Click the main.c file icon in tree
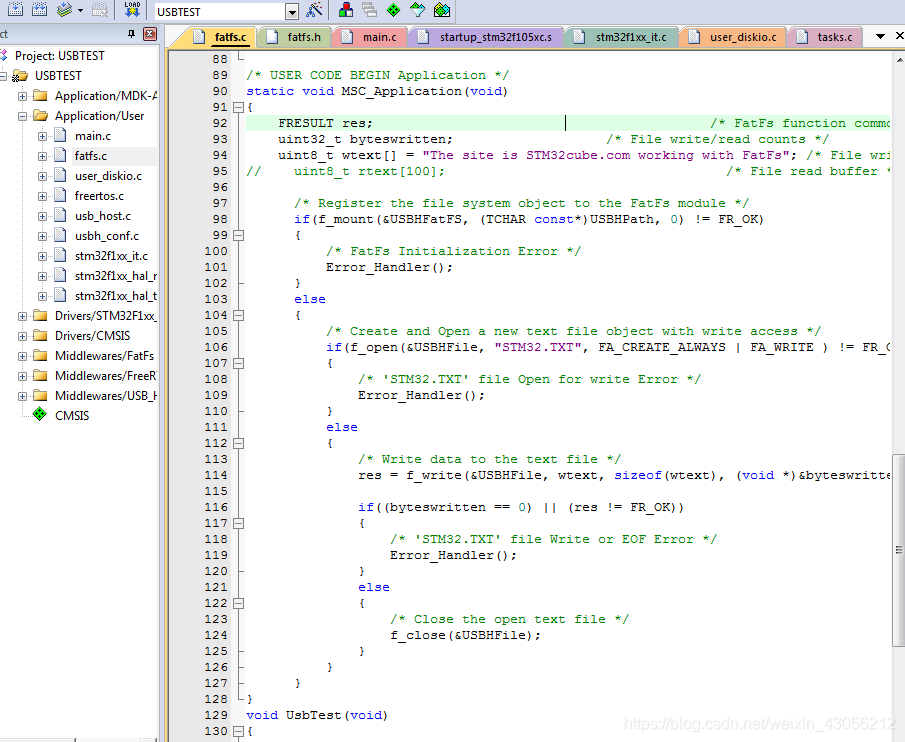Viewport: 905px width, 742px height. (x=61, y=136)
